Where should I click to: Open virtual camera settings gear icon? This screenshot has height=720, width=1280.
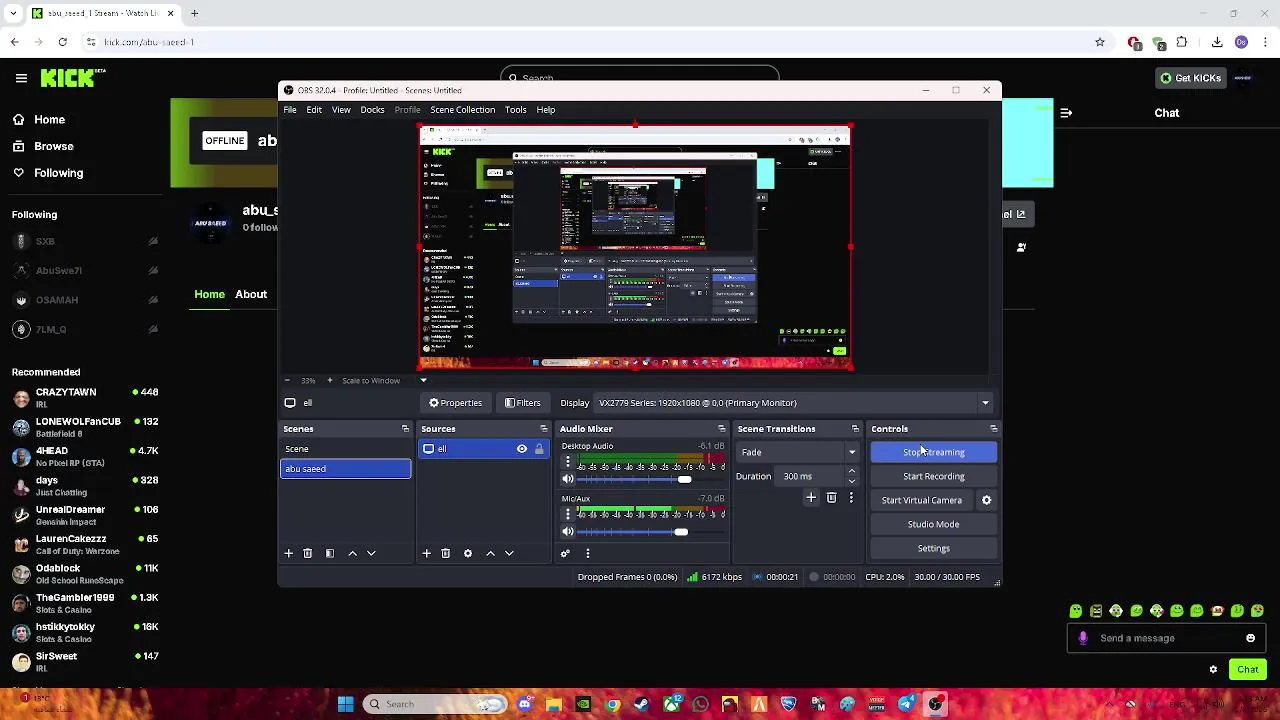[986, 500]
